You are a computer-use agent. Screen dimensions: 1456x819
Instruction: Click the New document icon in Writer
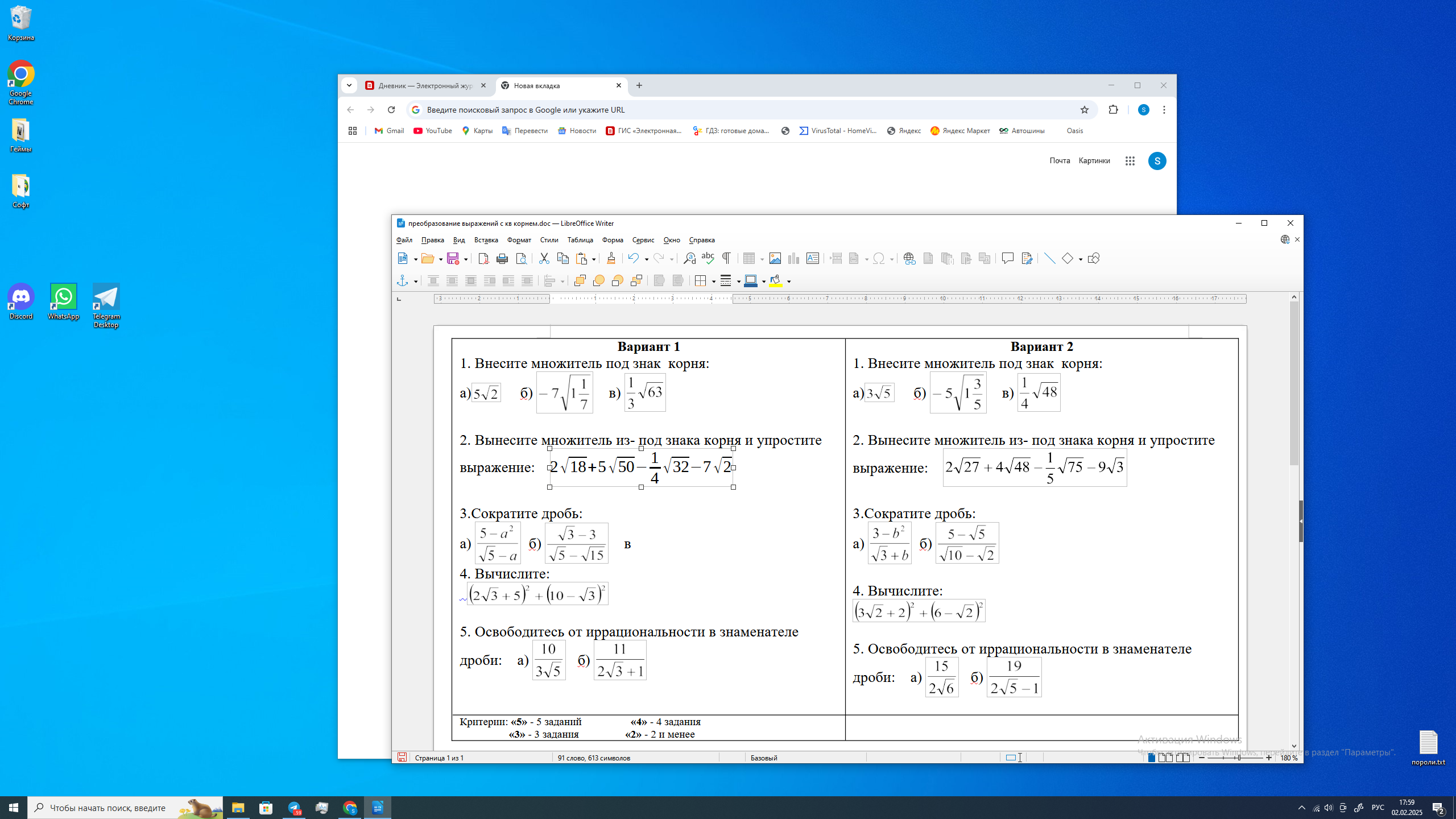[403, 259]
